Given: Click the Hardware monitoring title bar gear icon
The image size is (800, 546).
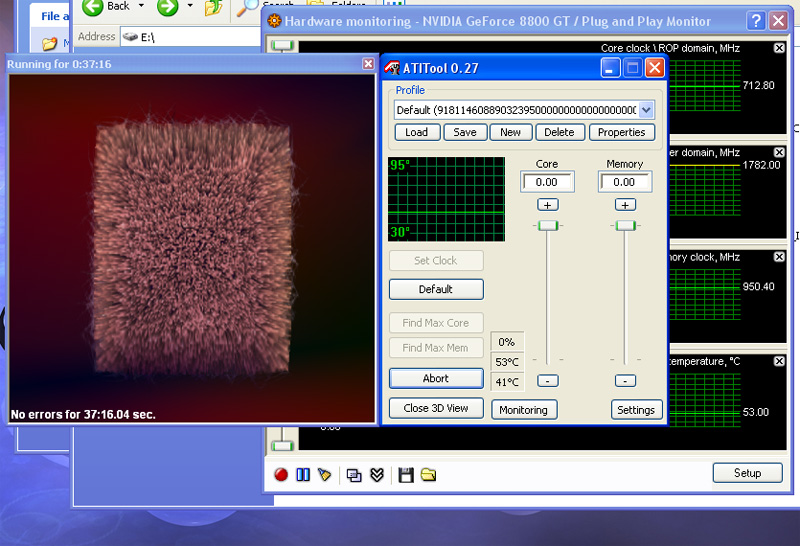Looking at the screenshot, I should (274, 21).
